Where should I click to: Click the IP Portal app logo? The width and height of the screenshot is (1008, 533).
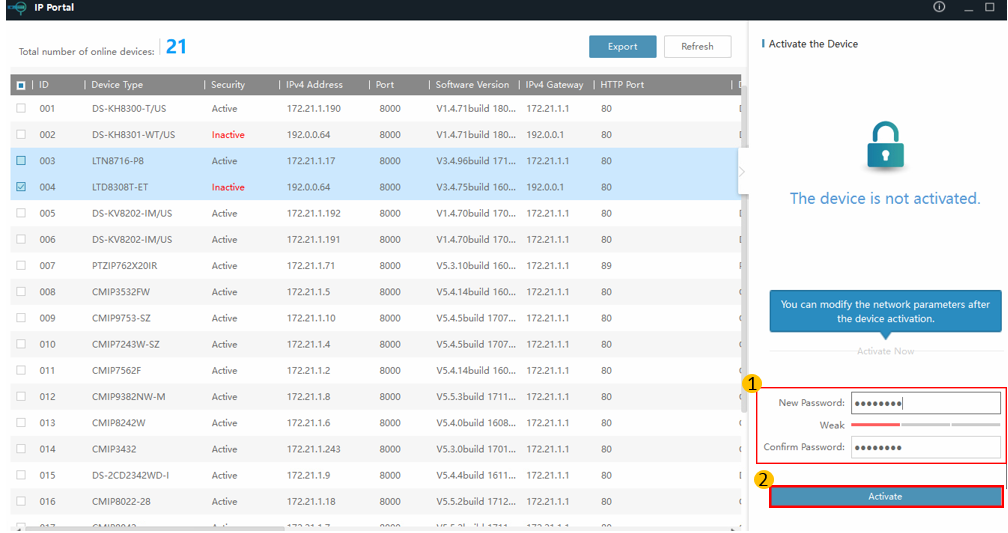[17, 8]
